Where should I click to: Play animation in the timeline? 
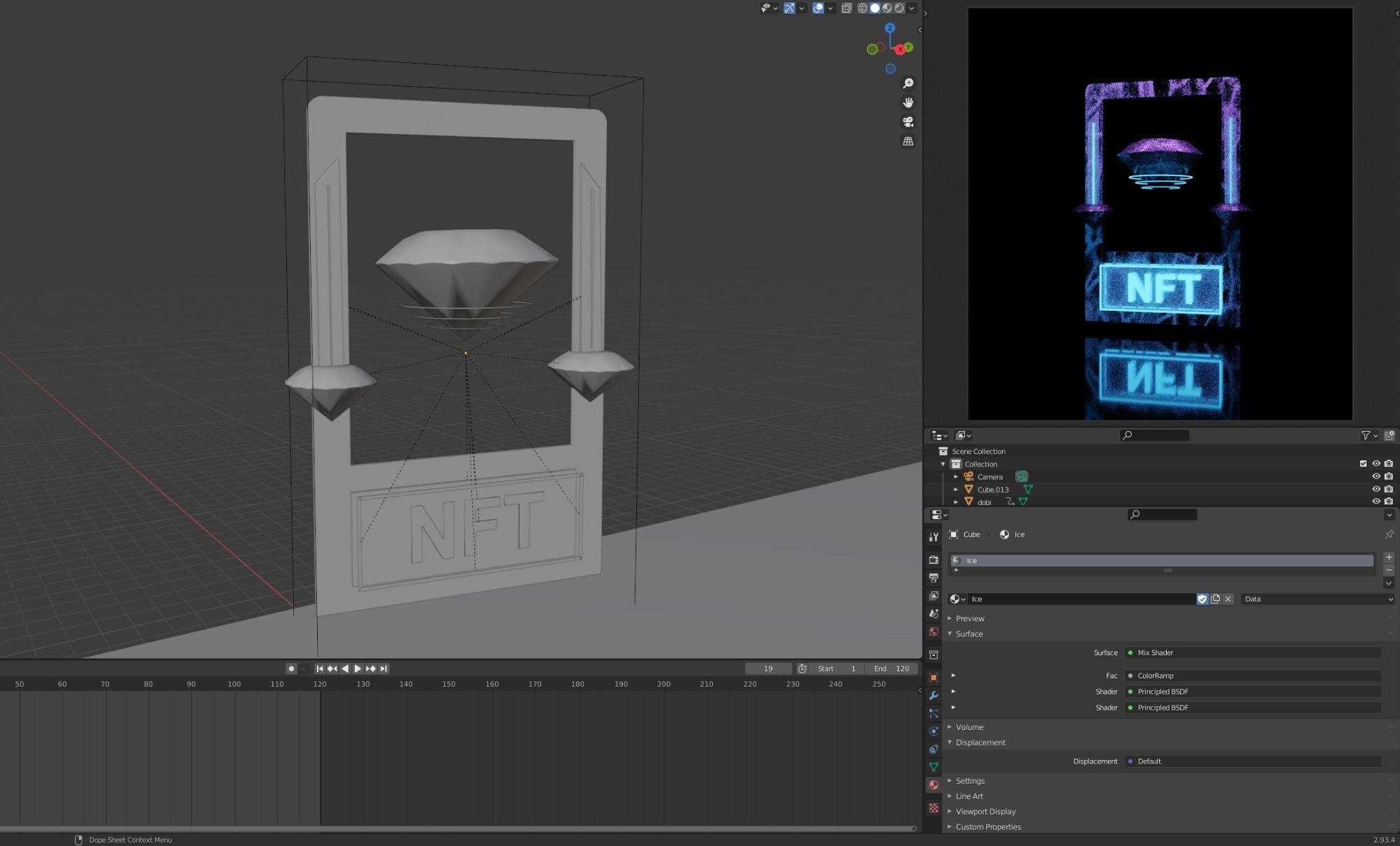[x=358, y=669]
